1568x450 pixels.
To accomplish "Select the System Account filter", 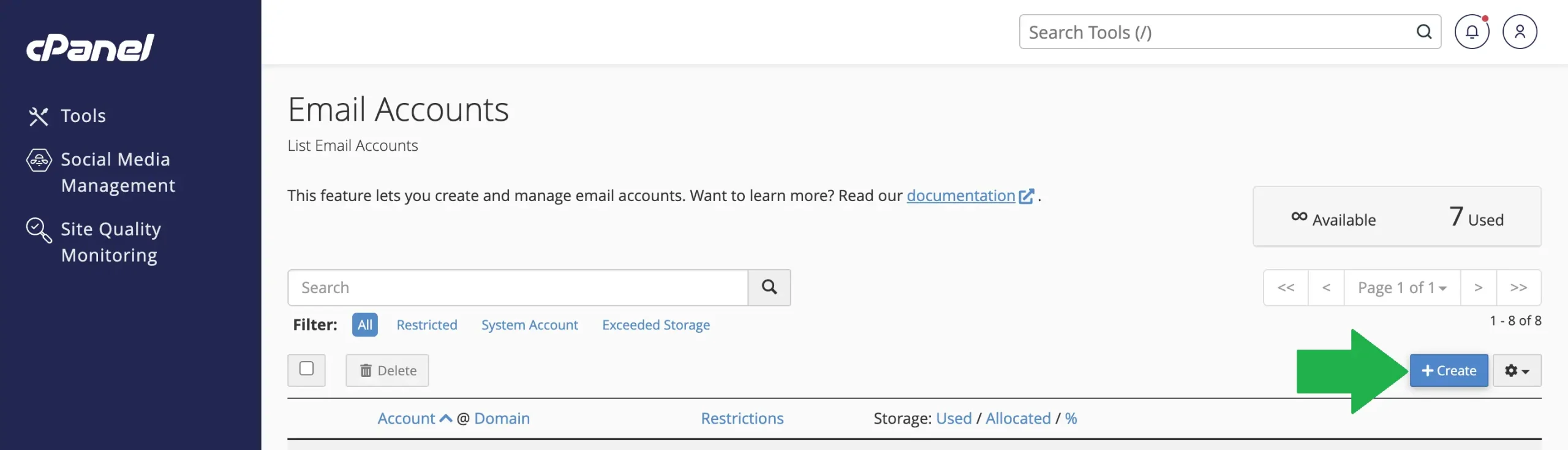I will [529, 325].
